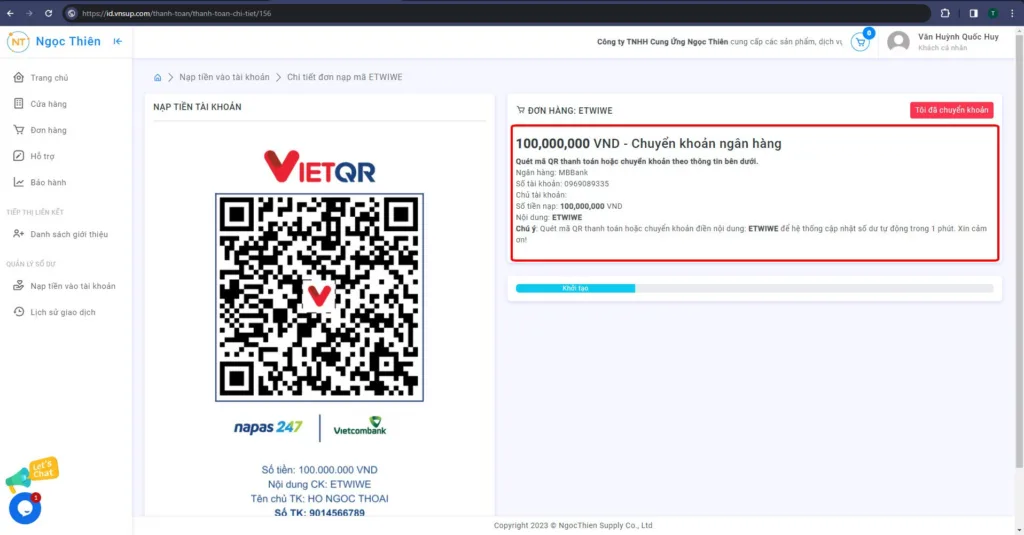This screenshot has width=1024, height=535.
Task: Open Đơn hàng menu item
Action: [x=48, y=130]
